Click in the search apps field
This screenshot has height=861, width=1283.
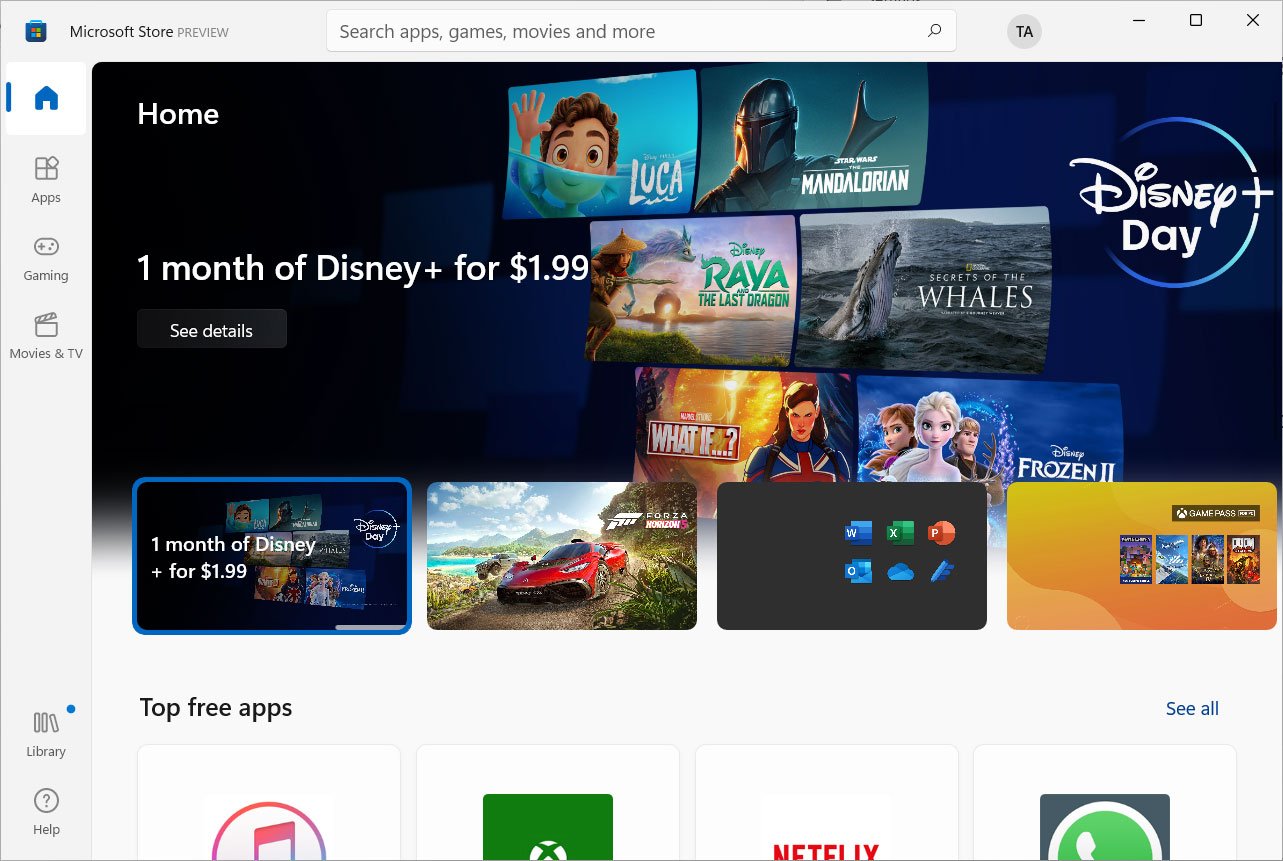pyautogui.click(x=641, y=31)
